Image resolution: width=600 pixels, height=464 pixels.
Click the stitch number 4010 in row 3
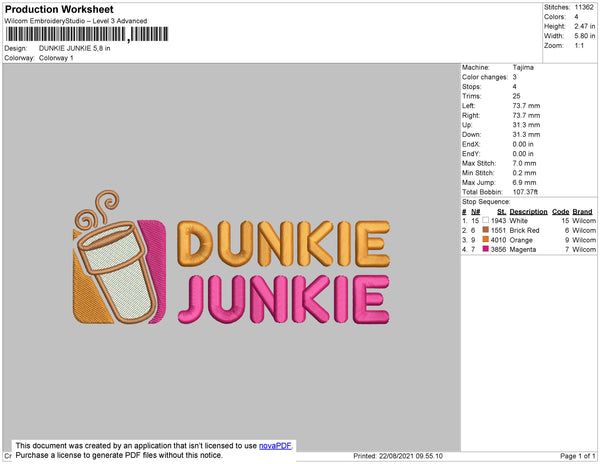coord(499,240)
